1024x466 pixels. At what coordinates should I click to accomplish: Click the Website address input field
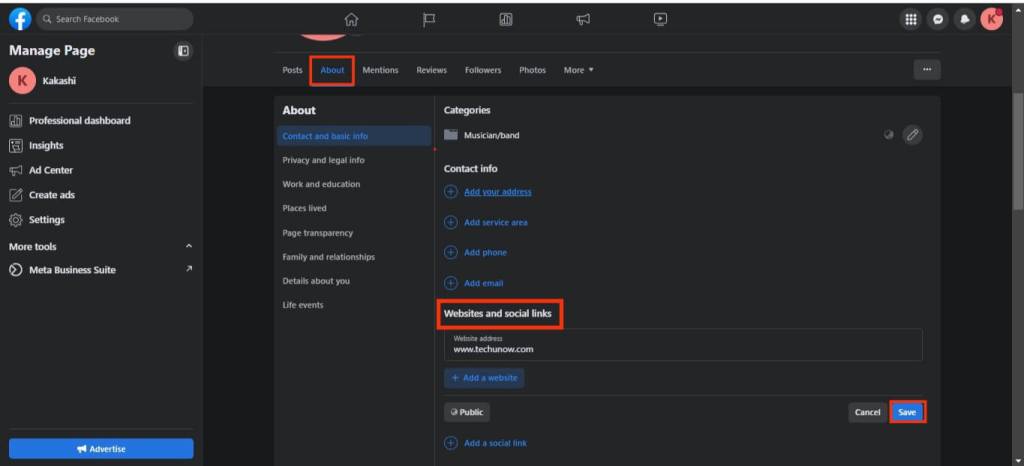point(683,345)
